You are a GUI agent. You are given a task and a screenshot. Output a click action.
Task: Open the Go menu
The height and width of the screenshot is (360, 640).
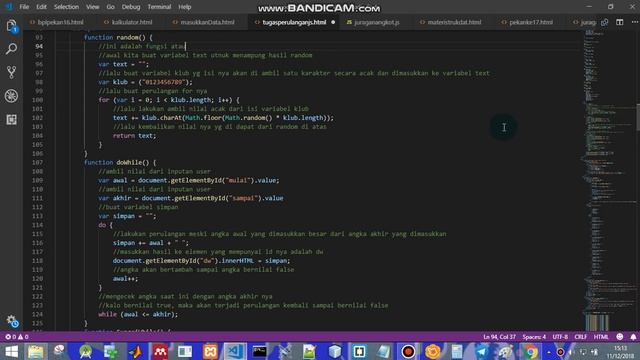[110, 7]
